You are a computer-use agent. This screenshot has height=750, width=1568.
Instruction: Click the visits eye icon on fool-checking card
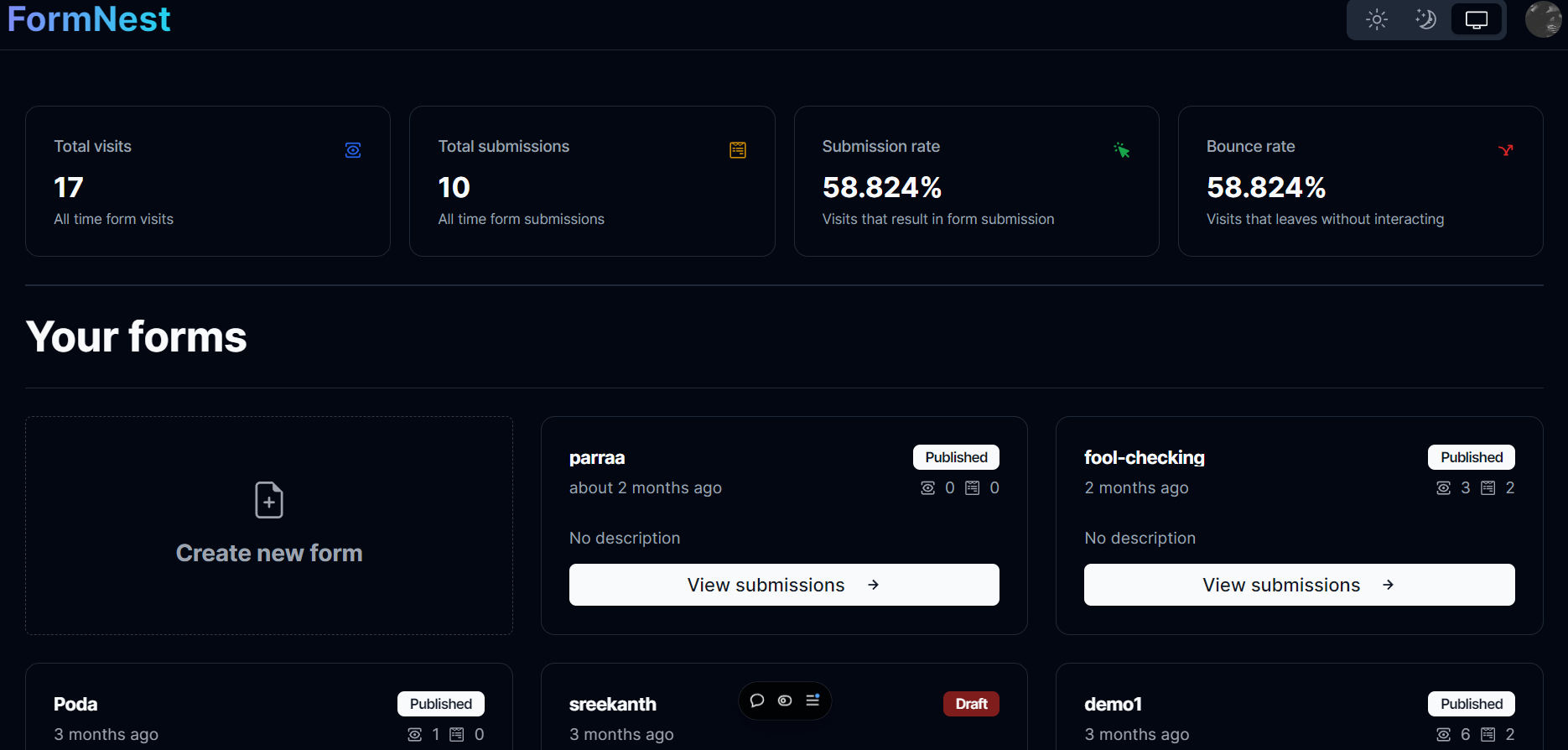click(x=1444, y=488)
